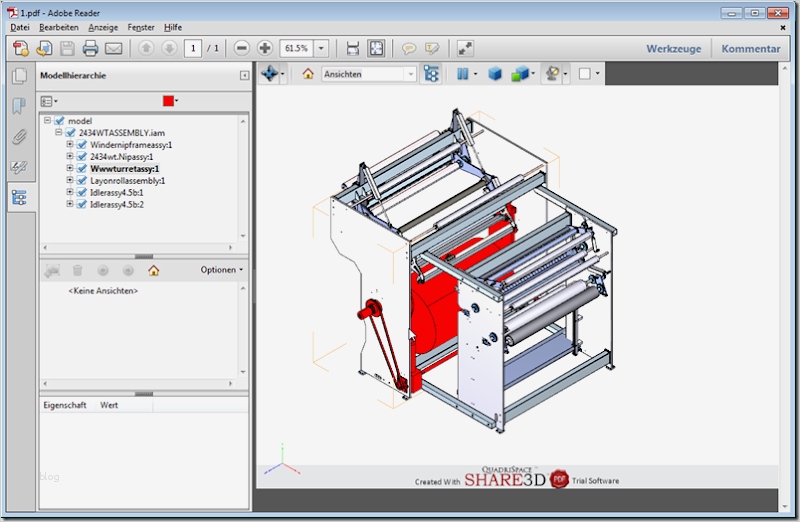The width and height of the screenshot is (800, 522).
Task: Expand the Layonrollassembly:1 node
Action: click(x=70, y=180)
